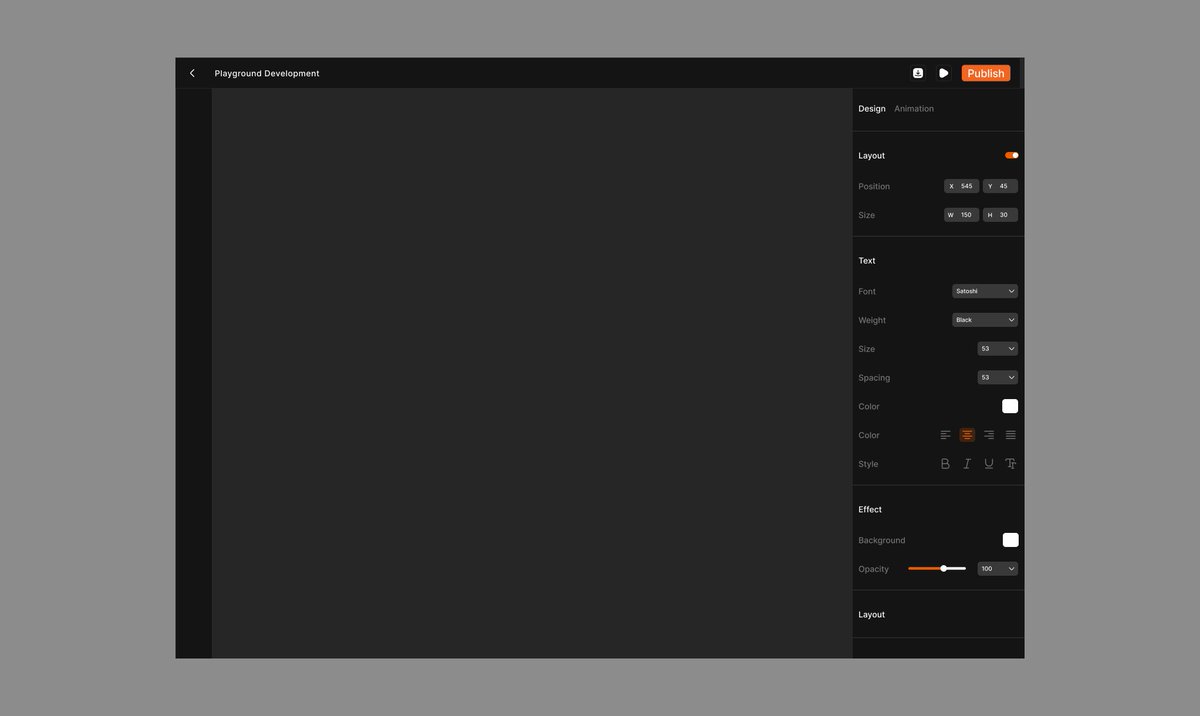Click the Text section heading

(x=867, y=261)
